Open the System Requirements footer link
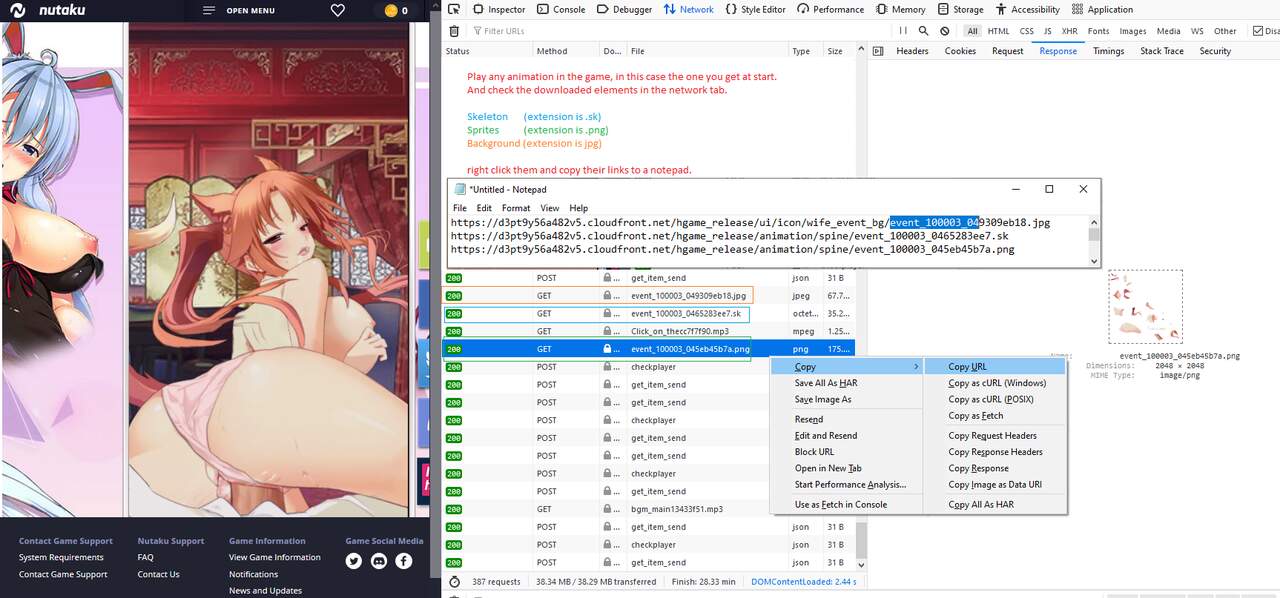Image resolution: width=1280 pixels, height=598 pixels. 61,557
